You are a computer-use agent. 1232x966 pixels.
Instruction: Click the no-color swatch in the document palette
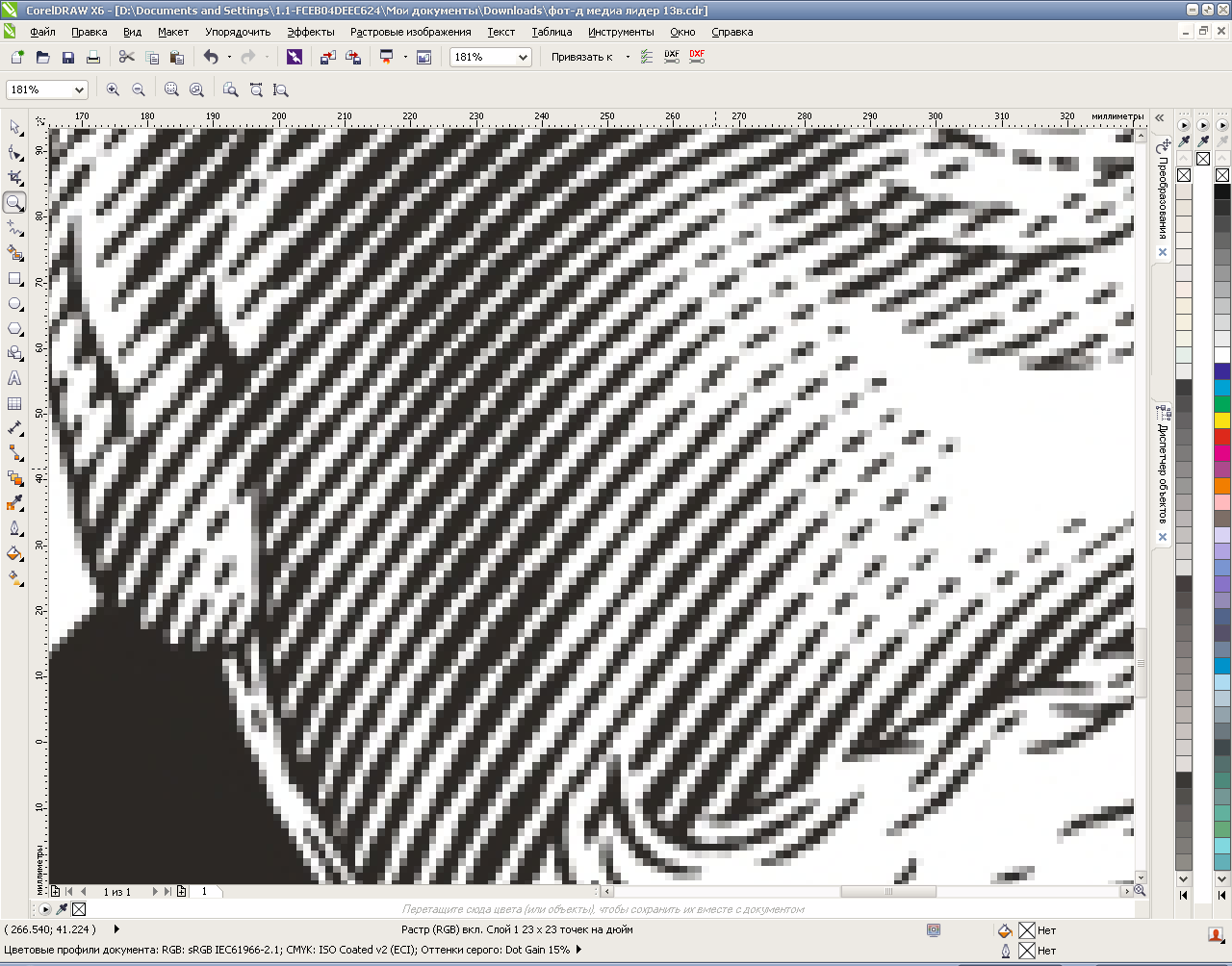tap(79, 909)
